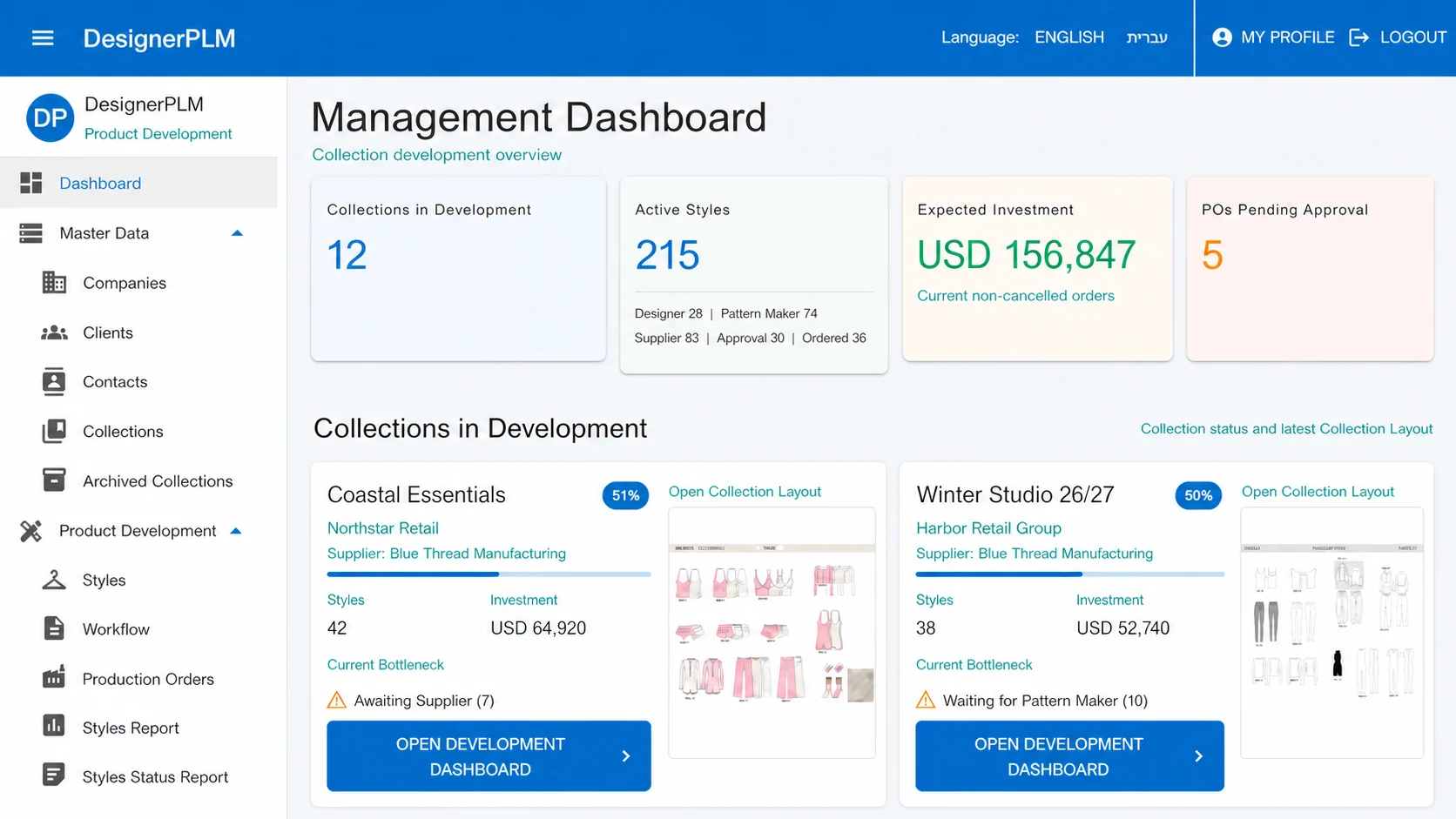Click the Northstar Retail client link

(383, 528)
